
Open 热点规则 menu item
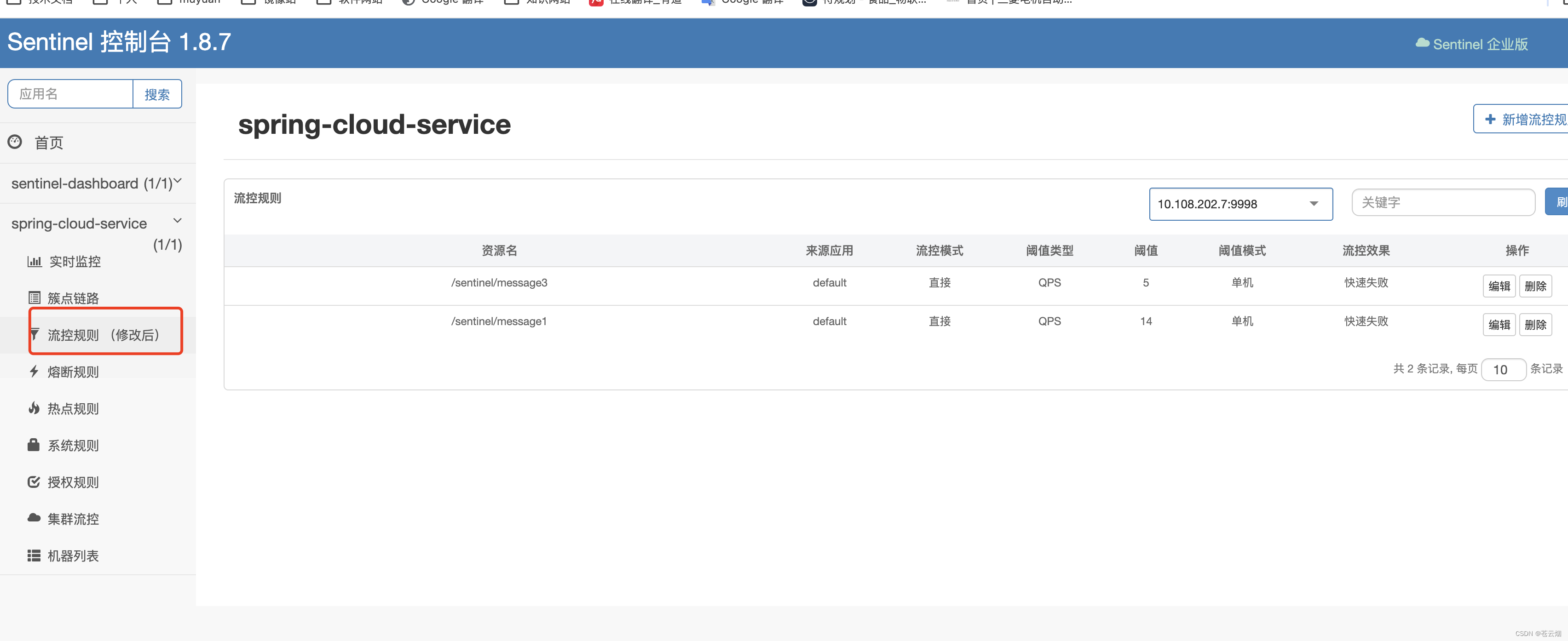(x=73, y=409)
